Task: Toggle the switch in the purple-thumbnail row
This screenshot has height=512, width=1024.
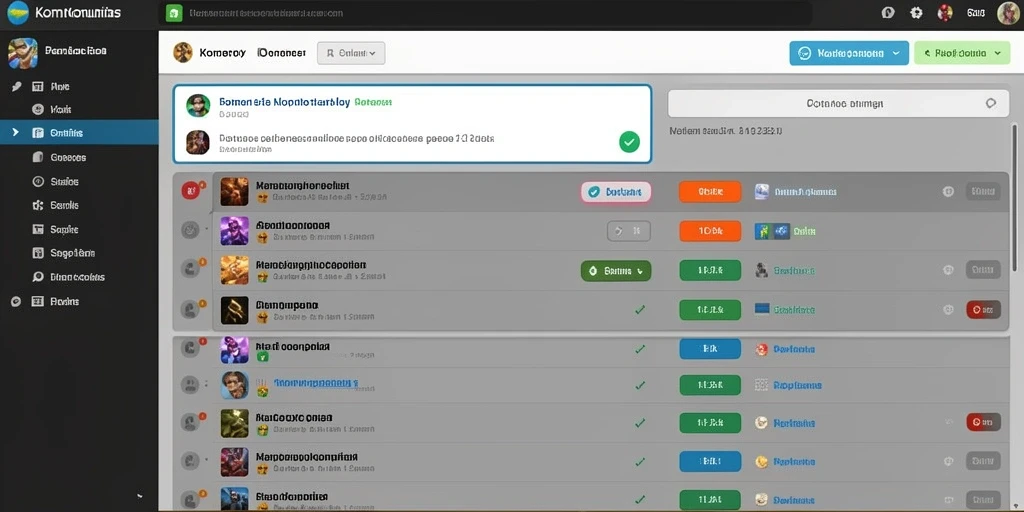Action: 629,231
